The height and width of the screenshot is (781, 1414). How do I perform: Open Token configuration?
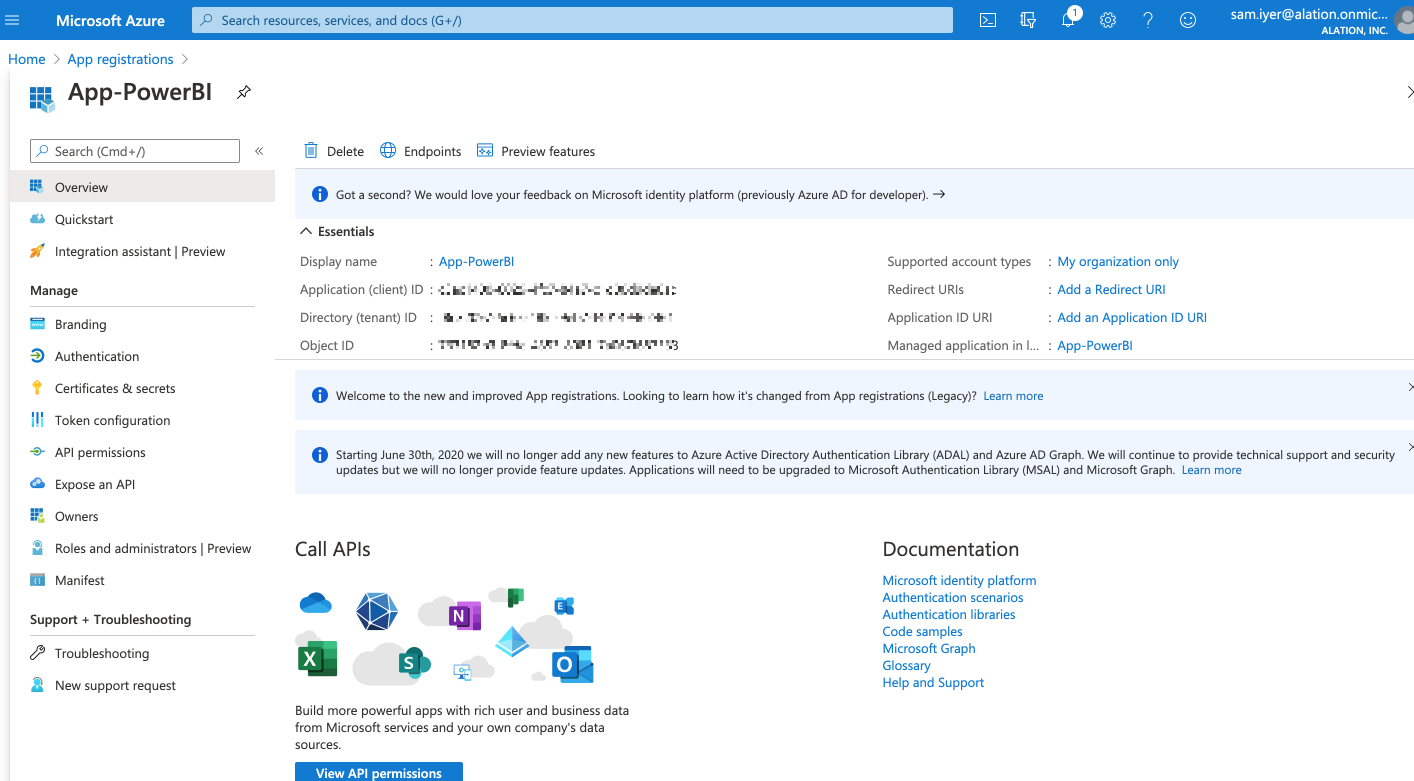[x=142, y=420]
